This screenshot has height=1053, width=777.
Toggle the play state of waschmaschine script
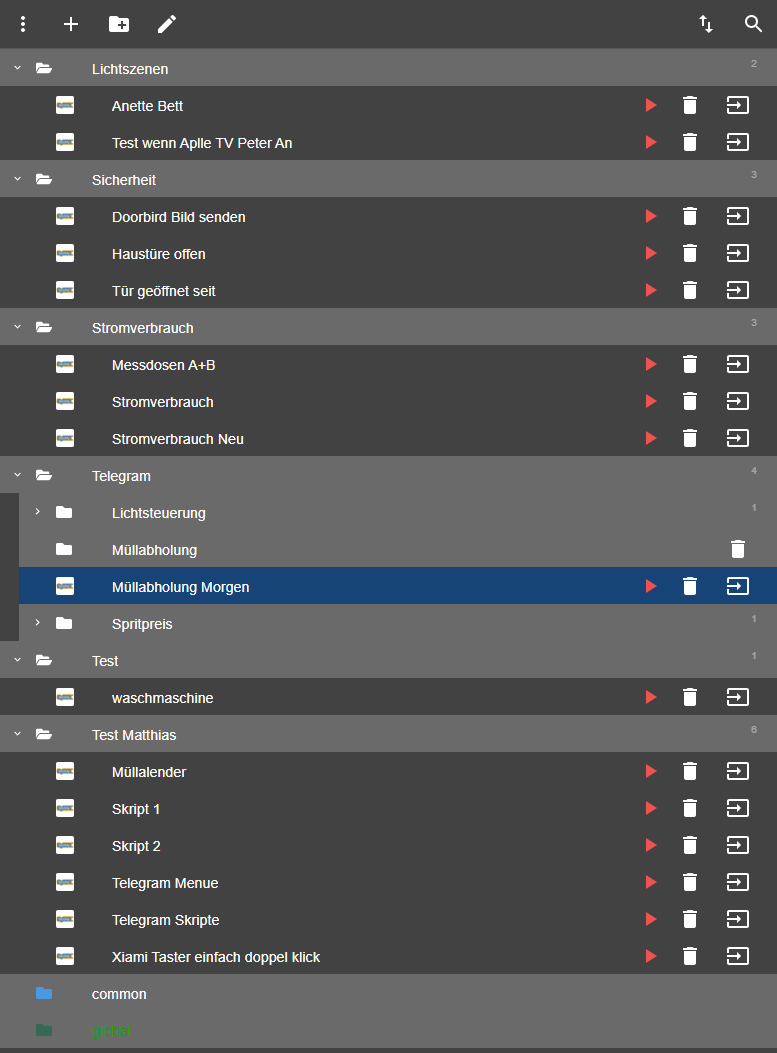click(651, 698)
